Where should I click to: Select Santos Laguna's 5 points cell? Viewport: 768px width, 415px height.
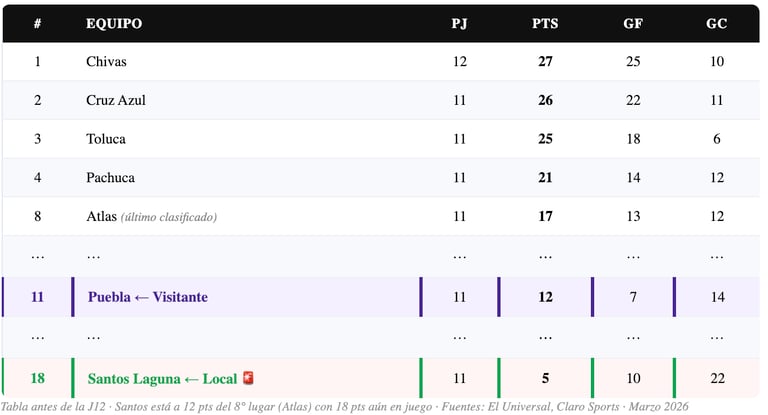pyautogui.click(x=545, y=378)
